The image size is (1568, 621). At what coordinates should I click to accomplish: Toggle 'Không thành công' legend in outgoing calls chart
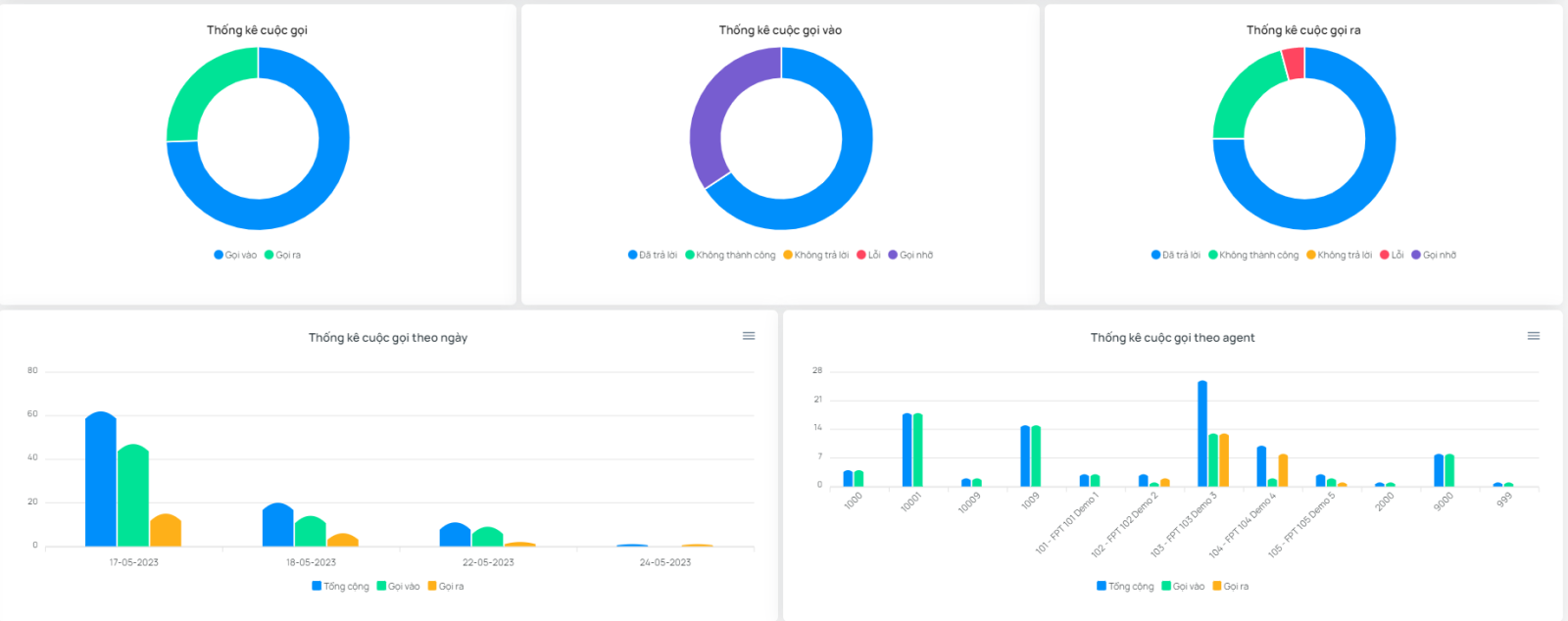click(1253, 255)
